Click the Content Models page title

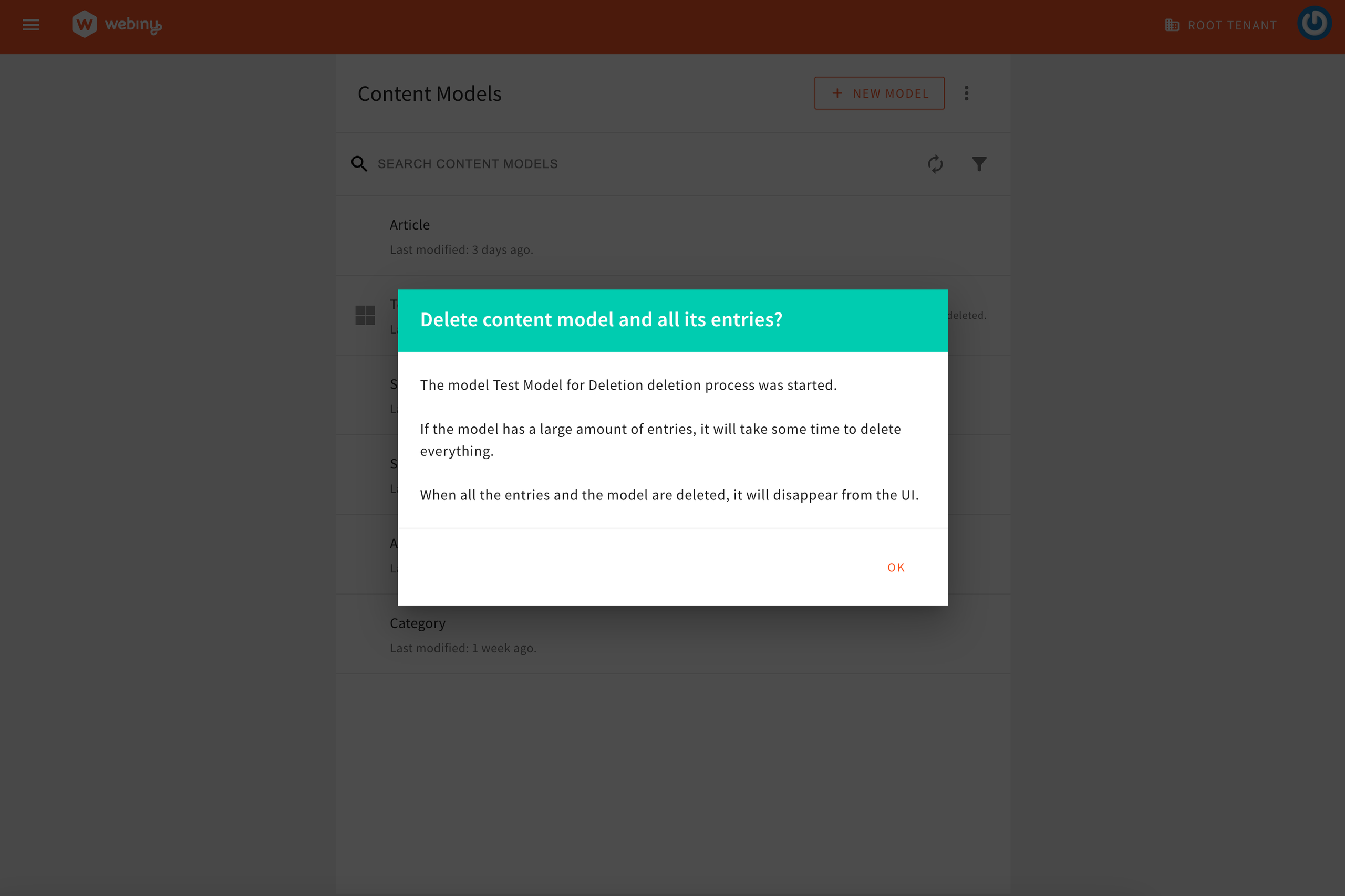click(x=429, y=93)
